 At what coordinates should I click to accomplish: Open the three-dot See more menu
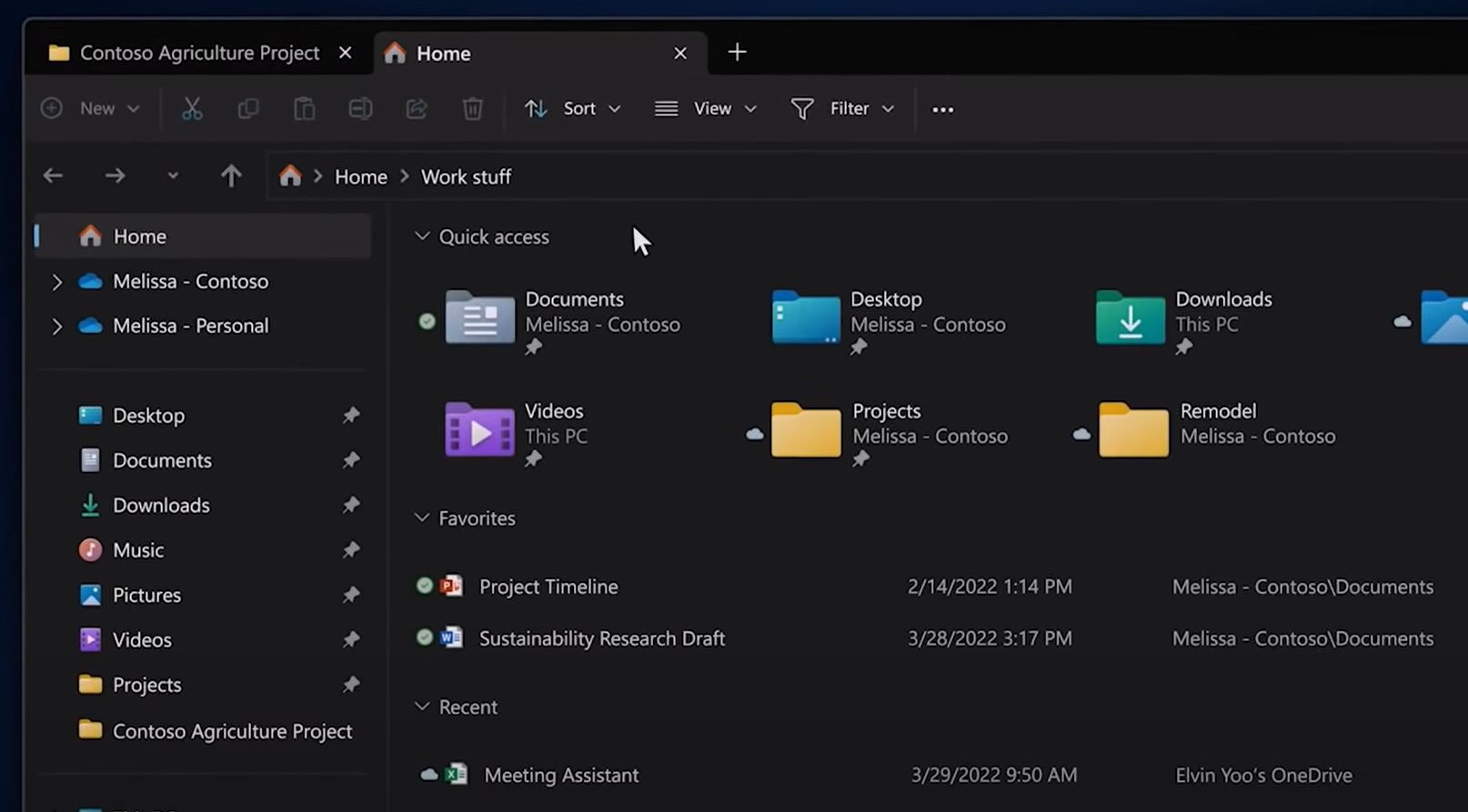(x=943, y=109)
